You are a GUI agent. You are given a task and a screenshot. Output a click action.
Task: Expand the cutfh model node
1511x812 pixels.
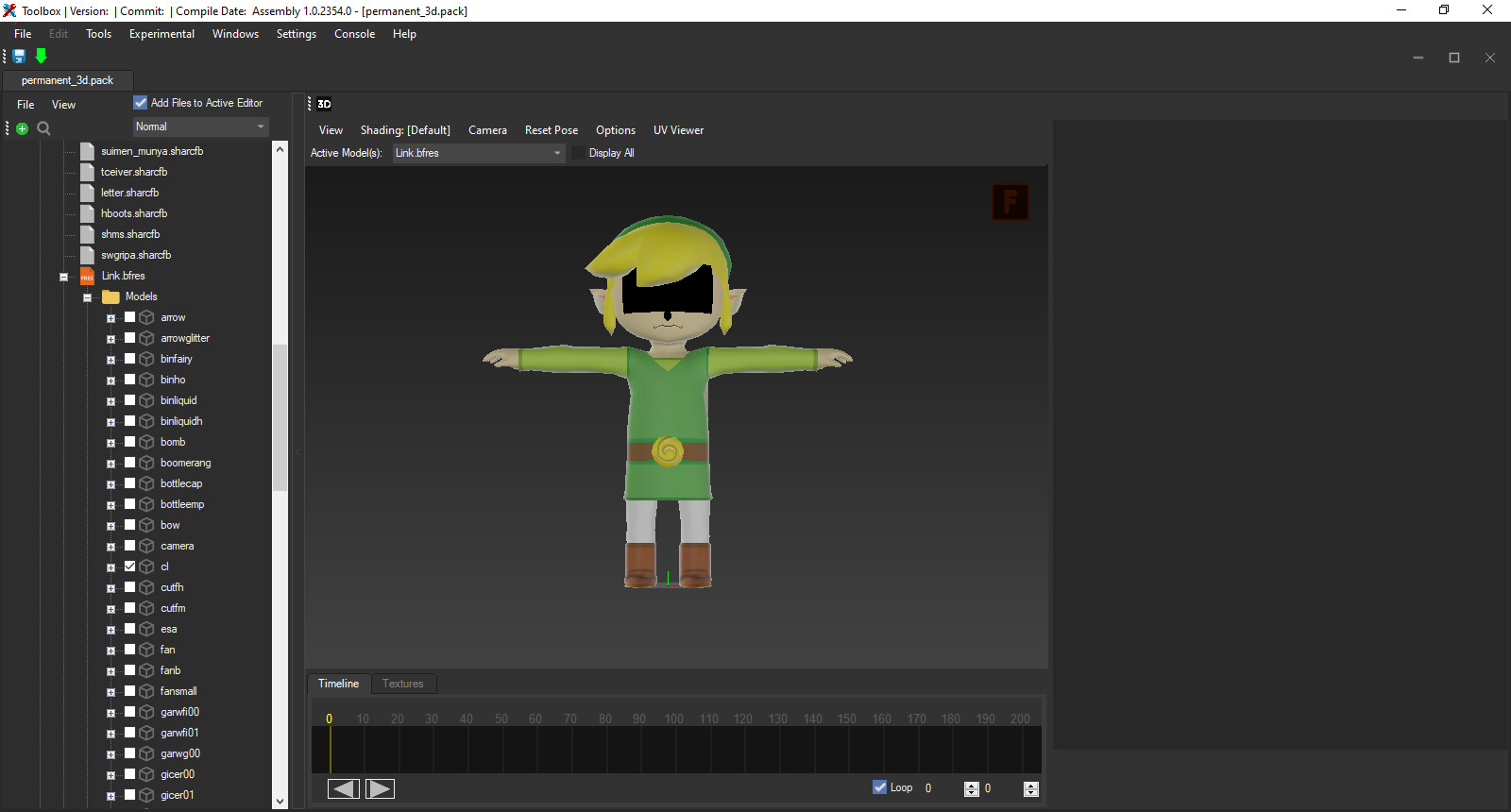pos(110,588)
